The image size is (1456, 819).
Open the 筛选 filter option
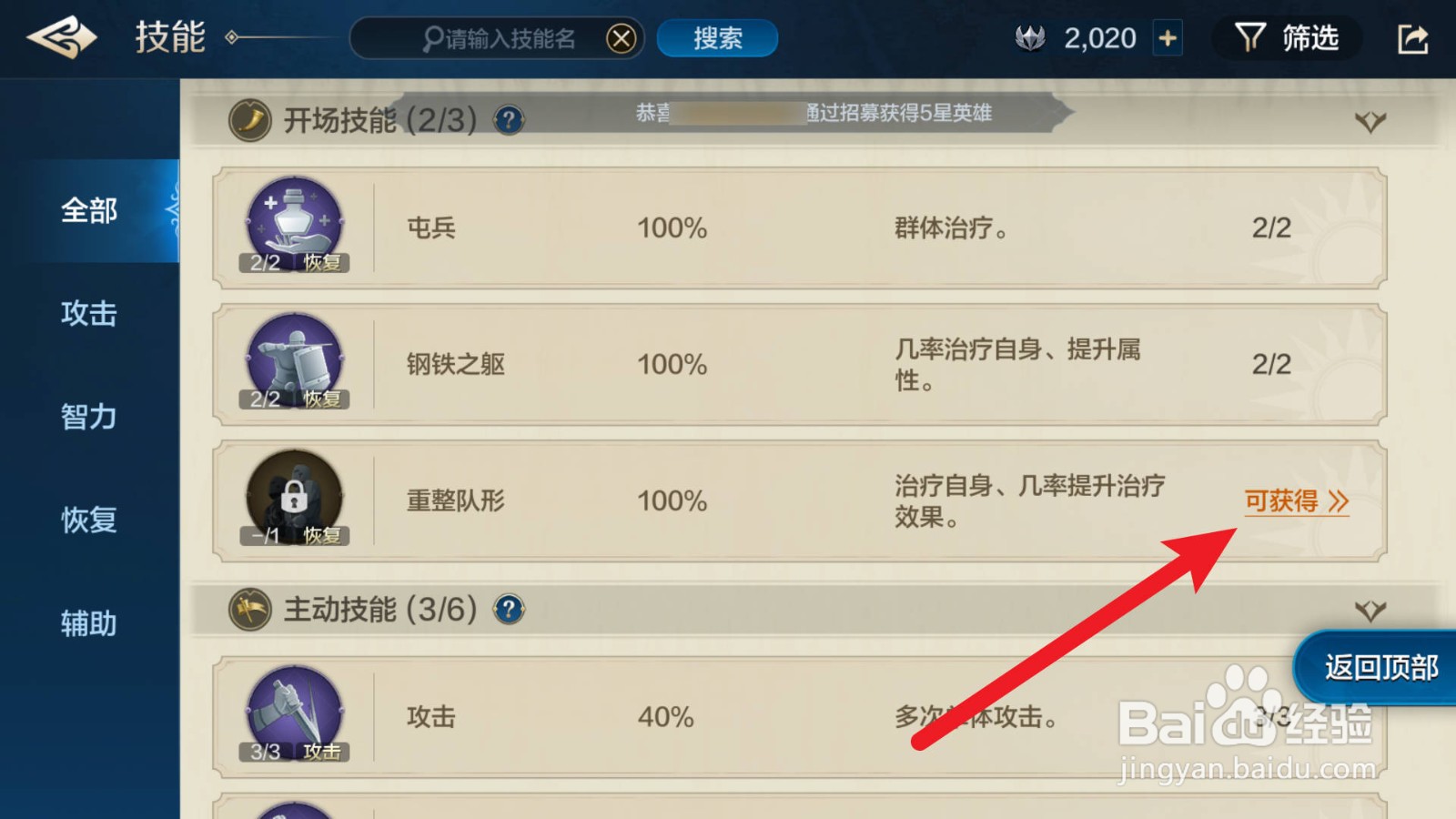tap(1287, 38)
